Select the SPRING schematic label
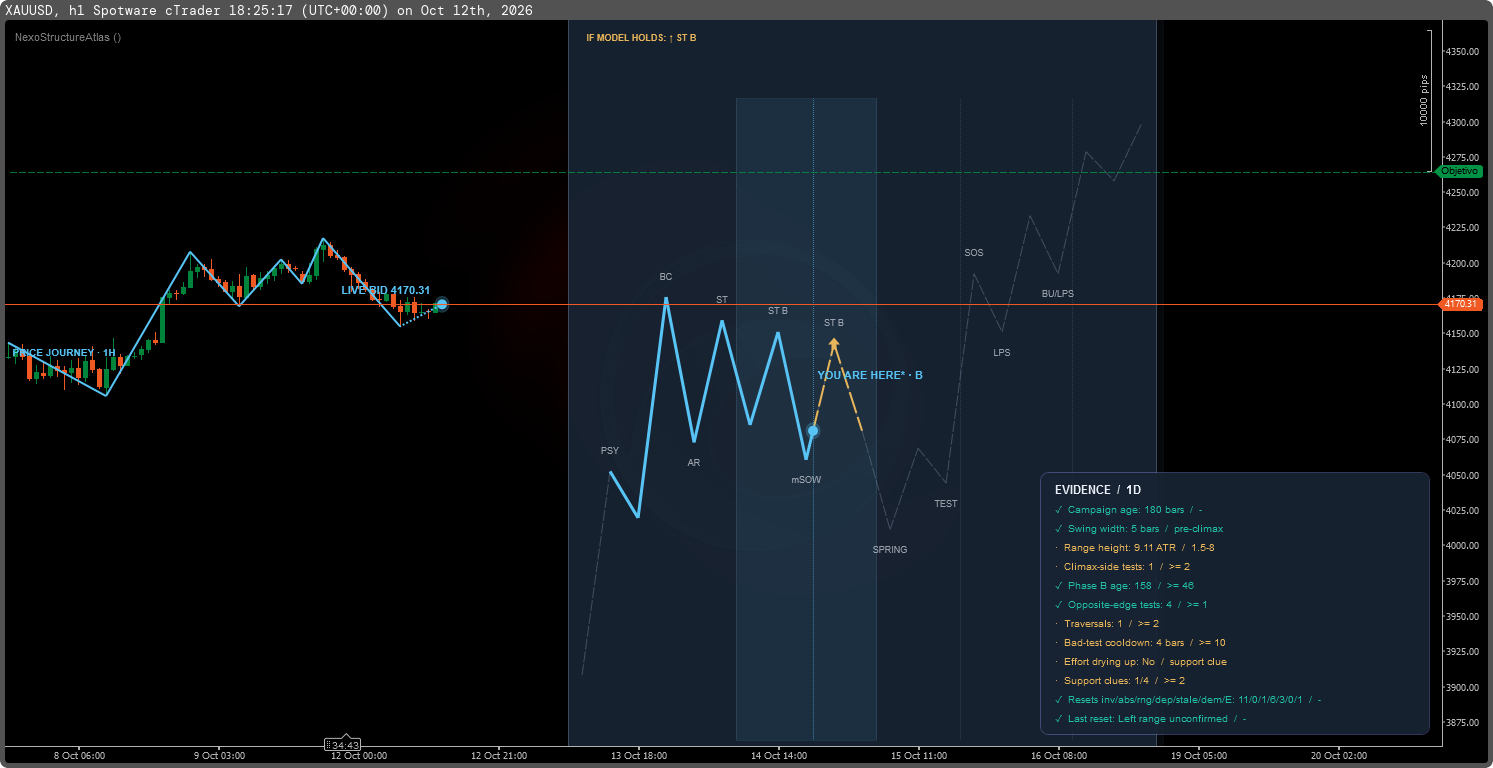1493x768 pixels. coord(890,549)
